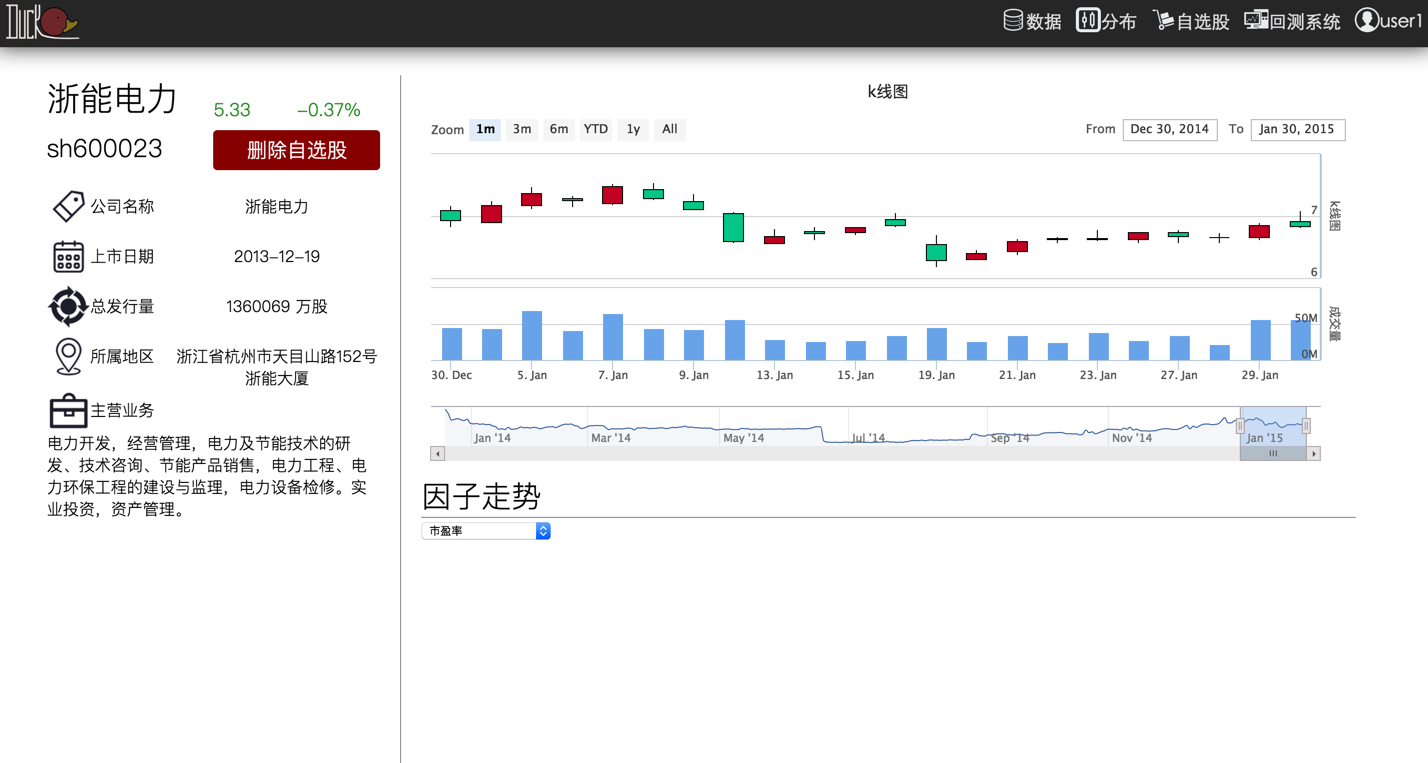Click the navigator right scroll arrow
This screenshot has width=1428, height=763.
pyautogui.click(x=1314, y=454)
